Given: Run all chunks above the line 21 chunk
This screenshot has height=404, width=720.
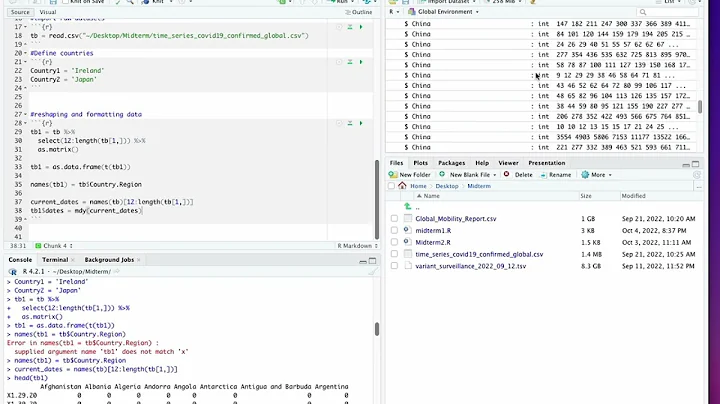Looking at the screenshot, I should click(x=350, y=62).
